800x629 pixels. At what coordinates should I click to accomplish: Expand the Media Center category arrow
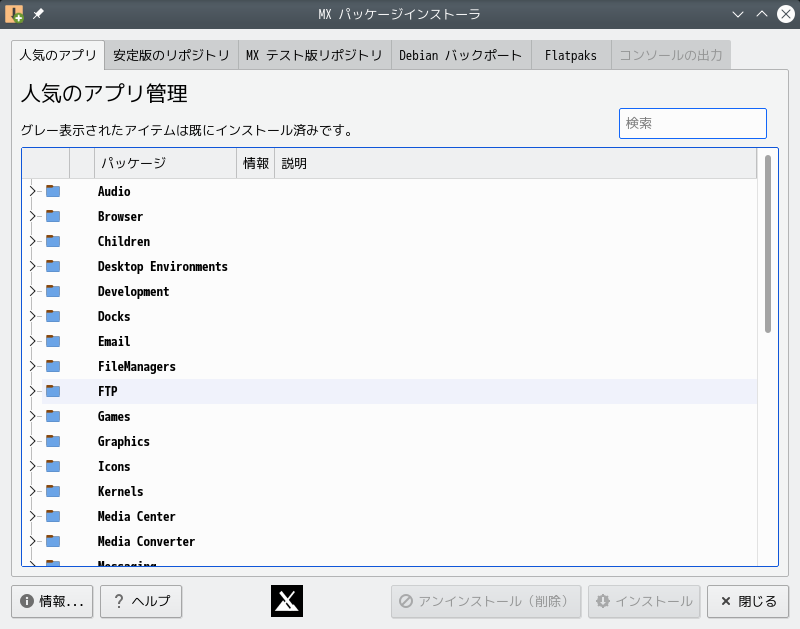[x=33, y=516]
